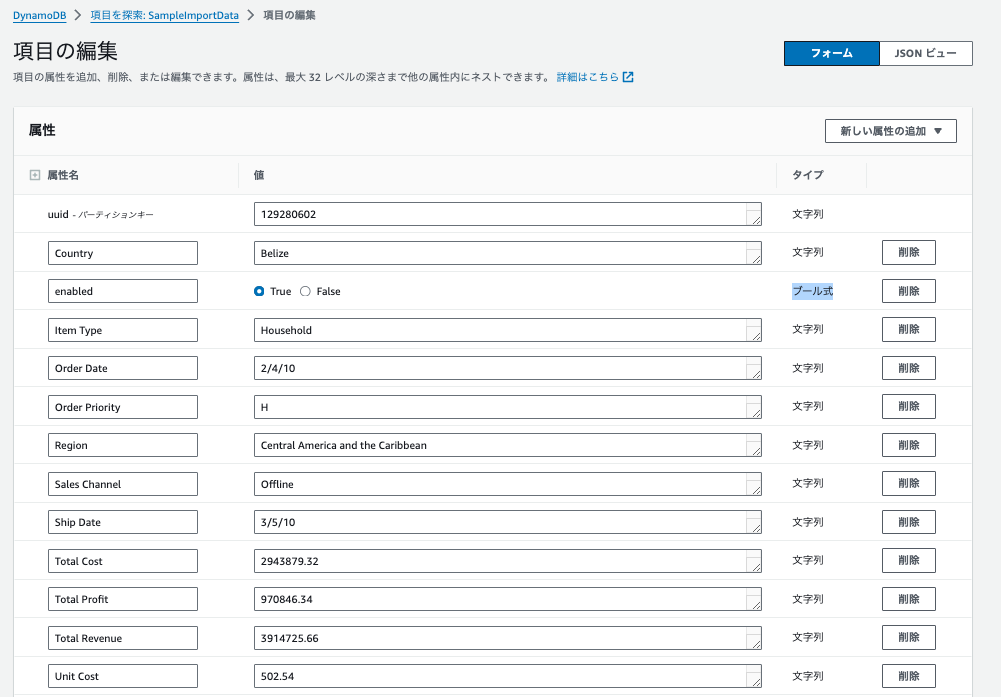Click the Sales Channel value textarea
1001x697 pixels.
500,484
